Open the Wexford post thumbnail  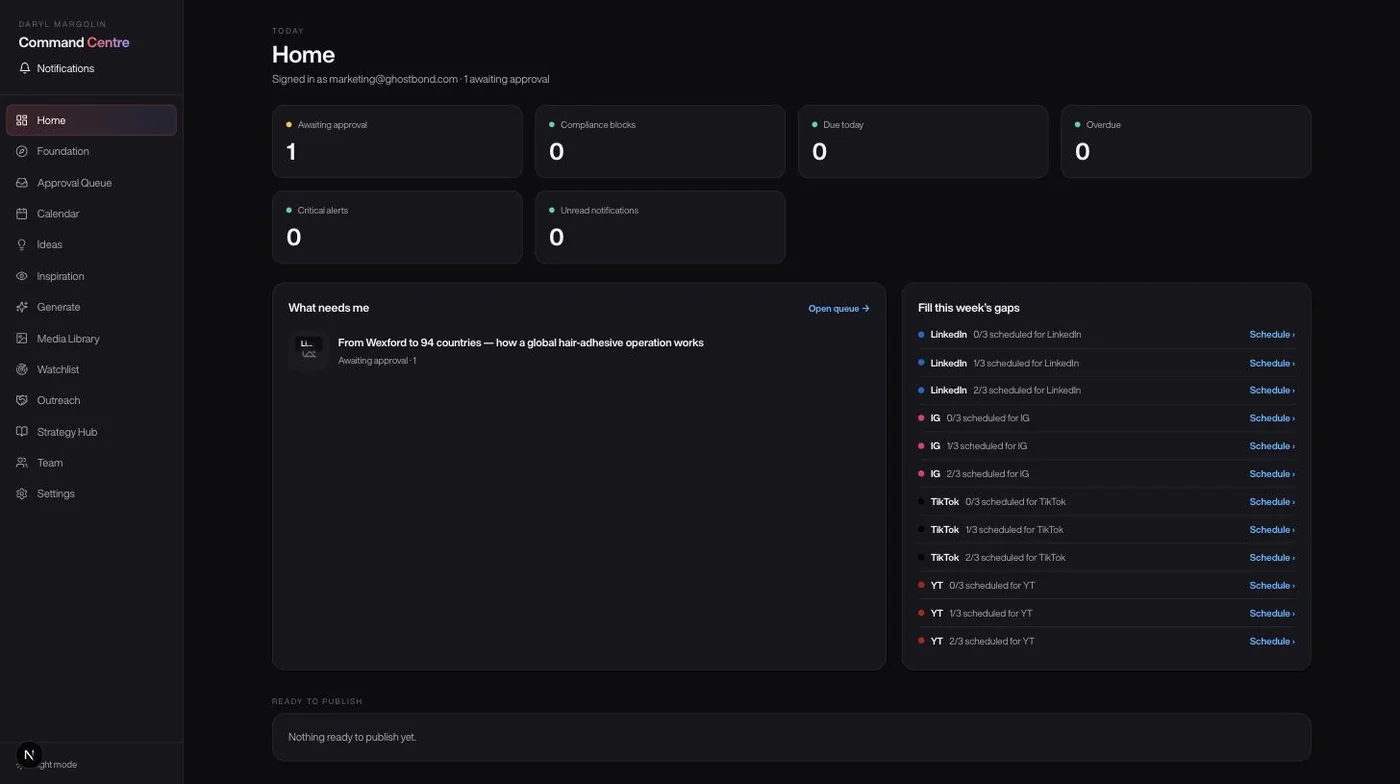click(x=309, y=350)
